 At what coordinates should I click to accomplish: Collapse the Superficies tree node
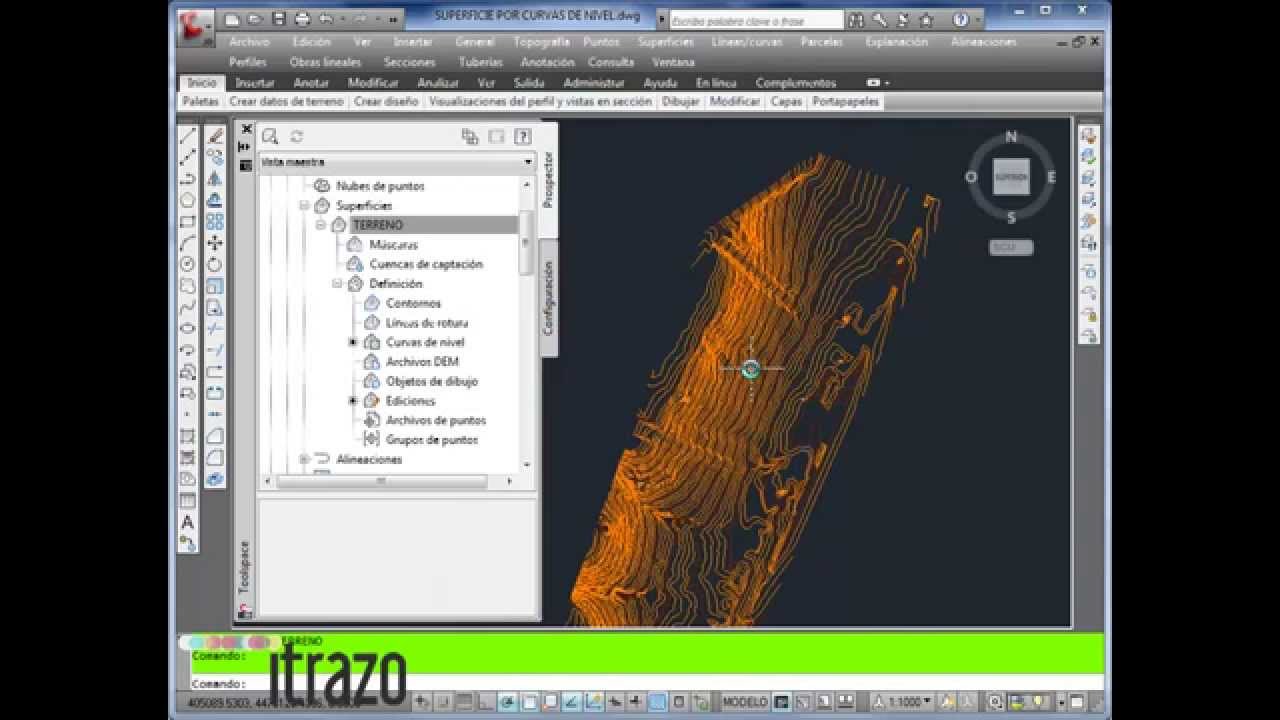(x=304, y=205)
